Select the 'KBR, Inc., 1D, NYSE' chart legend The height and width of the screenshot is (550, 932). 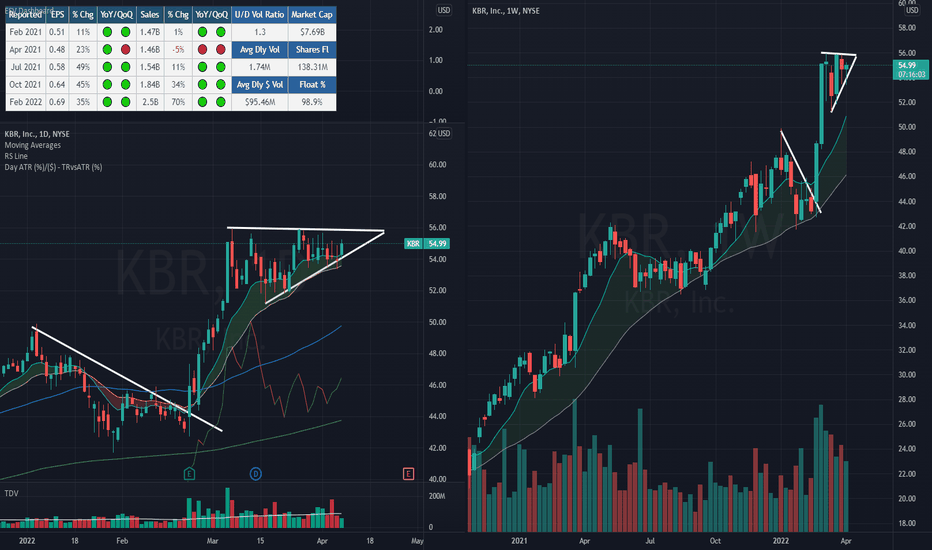37,134
